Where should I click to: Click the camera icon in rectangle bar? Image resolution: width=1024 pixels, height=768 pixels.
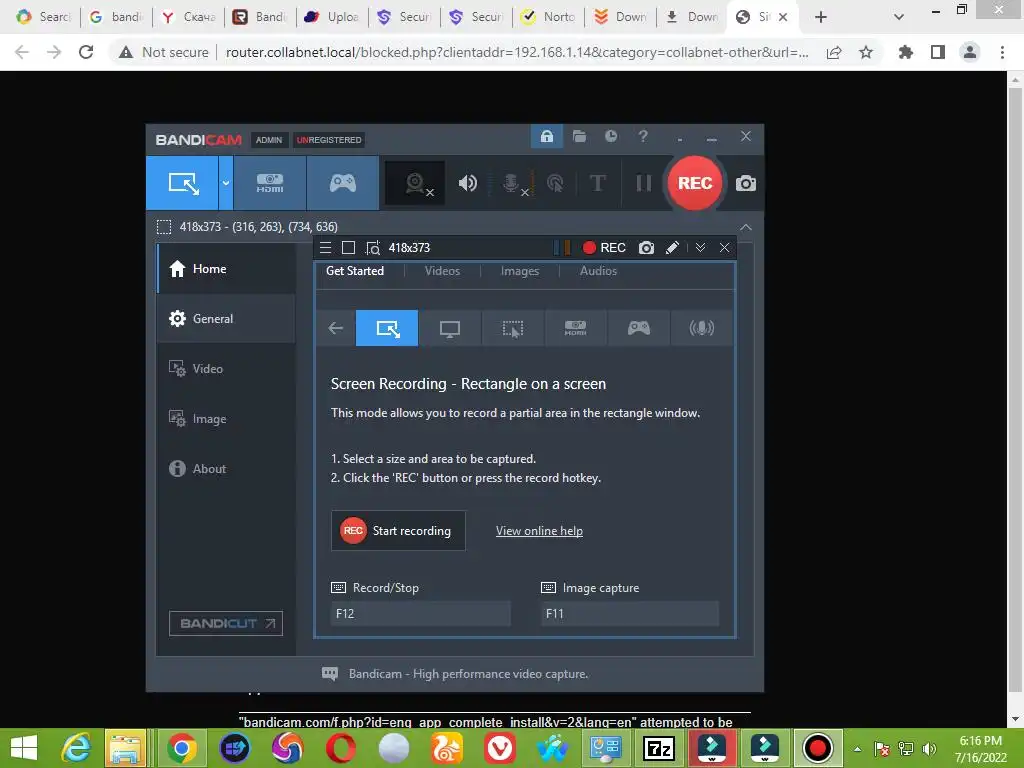tap(646, 248)
